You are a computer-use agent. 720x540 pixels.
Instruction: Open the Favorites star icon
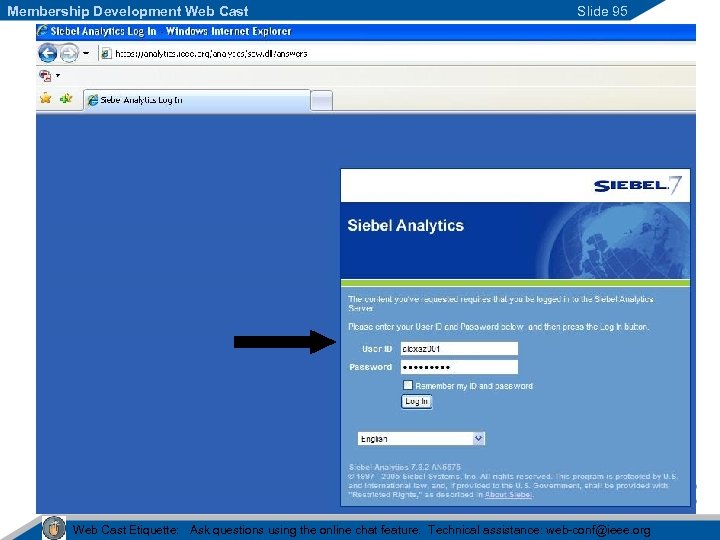45,98
